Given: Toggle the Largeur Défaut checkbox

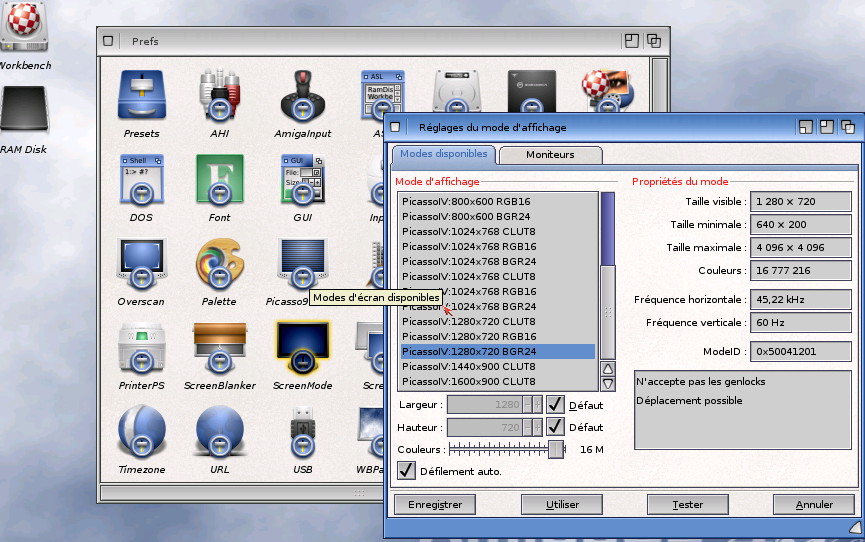Looking at the screenshot, I should [x=556, y=405].
